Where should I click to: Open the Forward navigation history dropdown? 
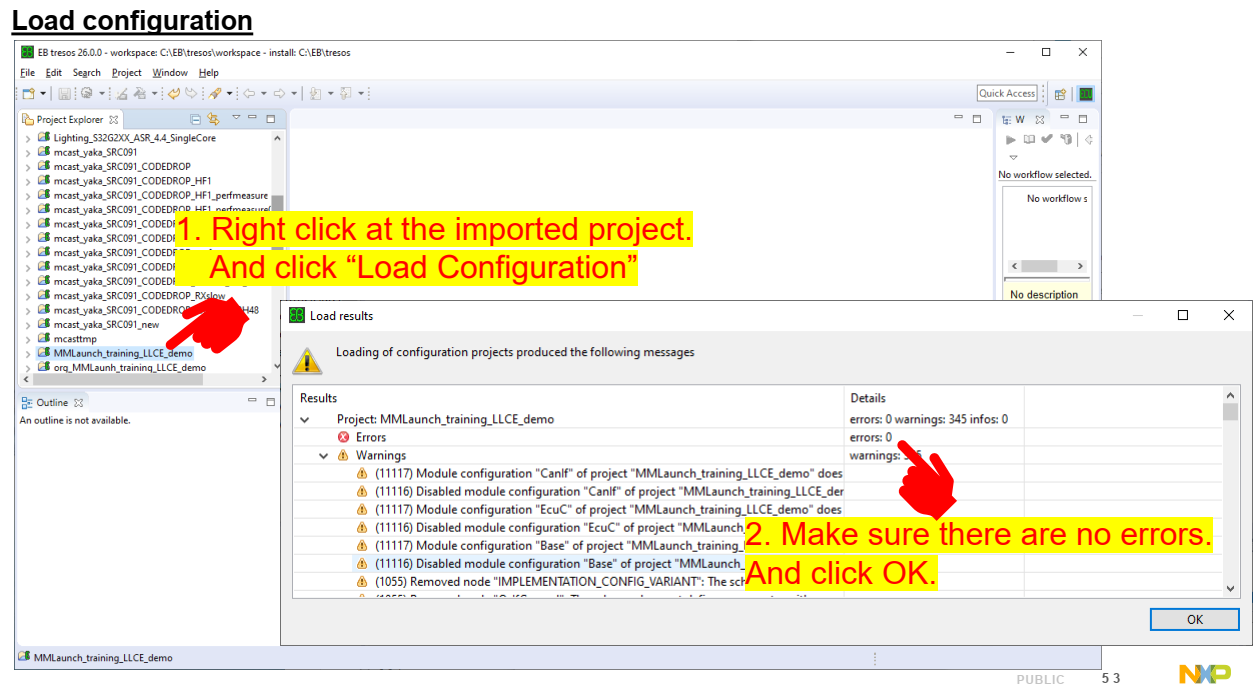294,93
